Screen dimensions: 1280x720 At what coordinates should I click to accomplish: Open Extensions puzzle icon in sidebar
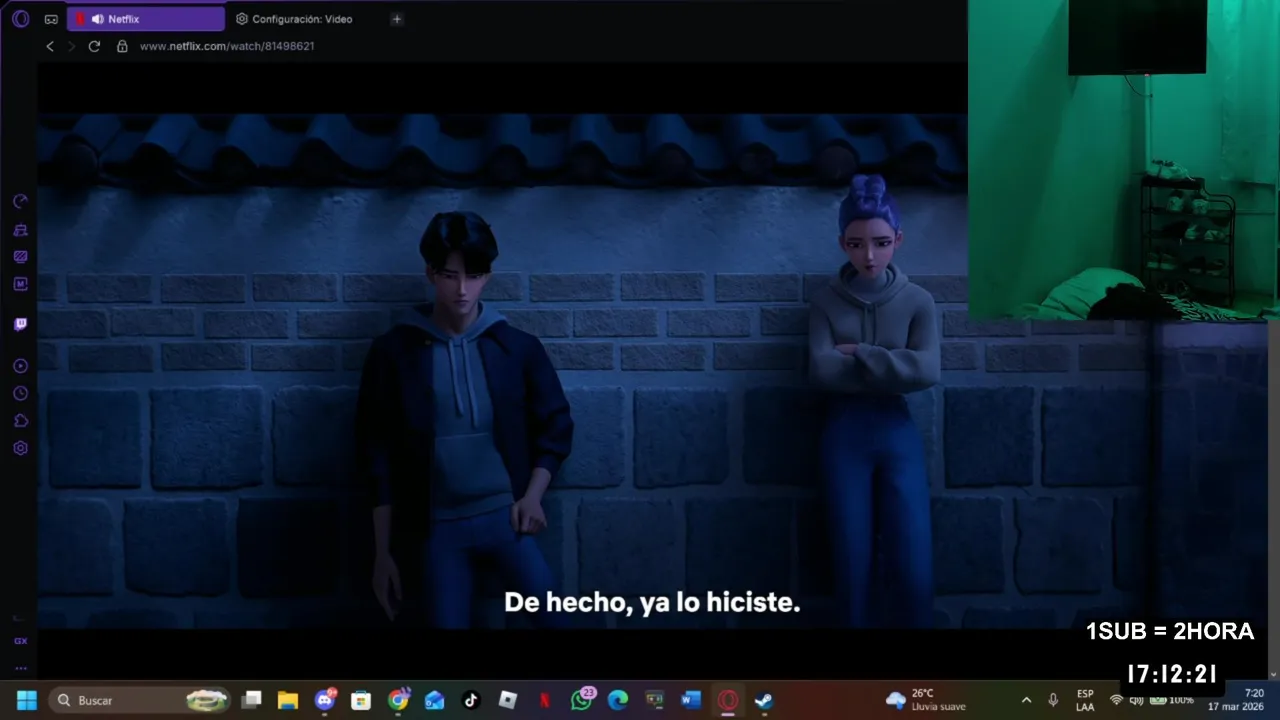point(20,421)
